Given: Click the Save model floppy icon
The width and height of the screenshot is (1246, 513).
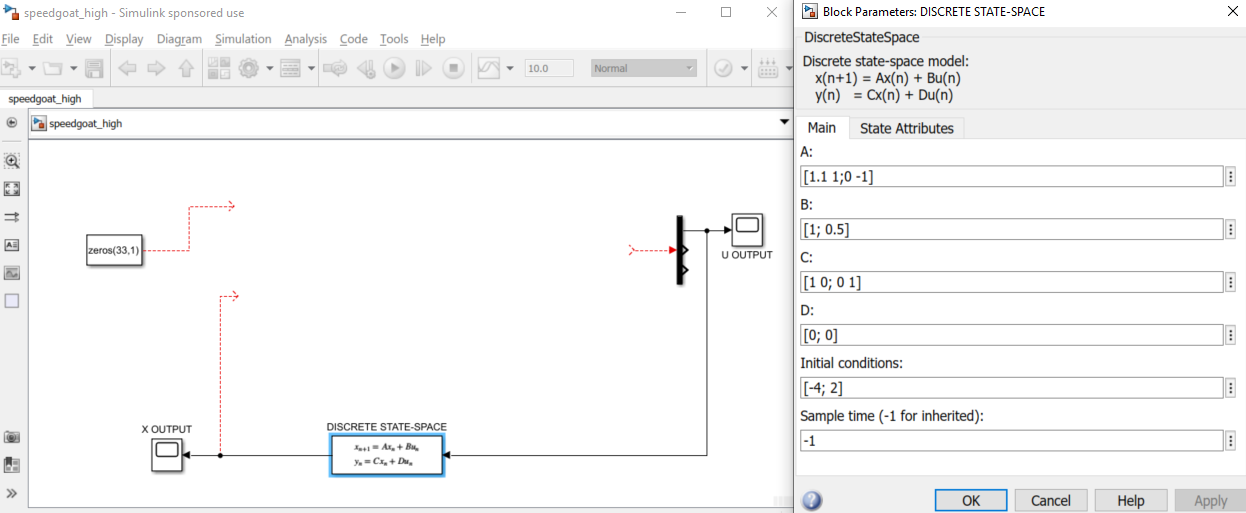Looking at the screenshot, I should pos(94,69).
